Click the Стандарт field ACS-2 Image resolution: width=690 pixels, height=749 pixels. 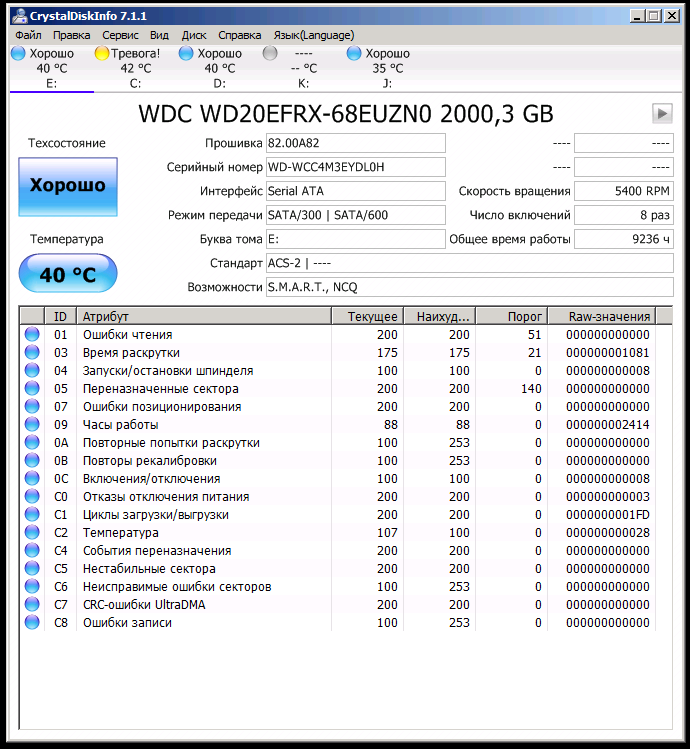(470, 263)
